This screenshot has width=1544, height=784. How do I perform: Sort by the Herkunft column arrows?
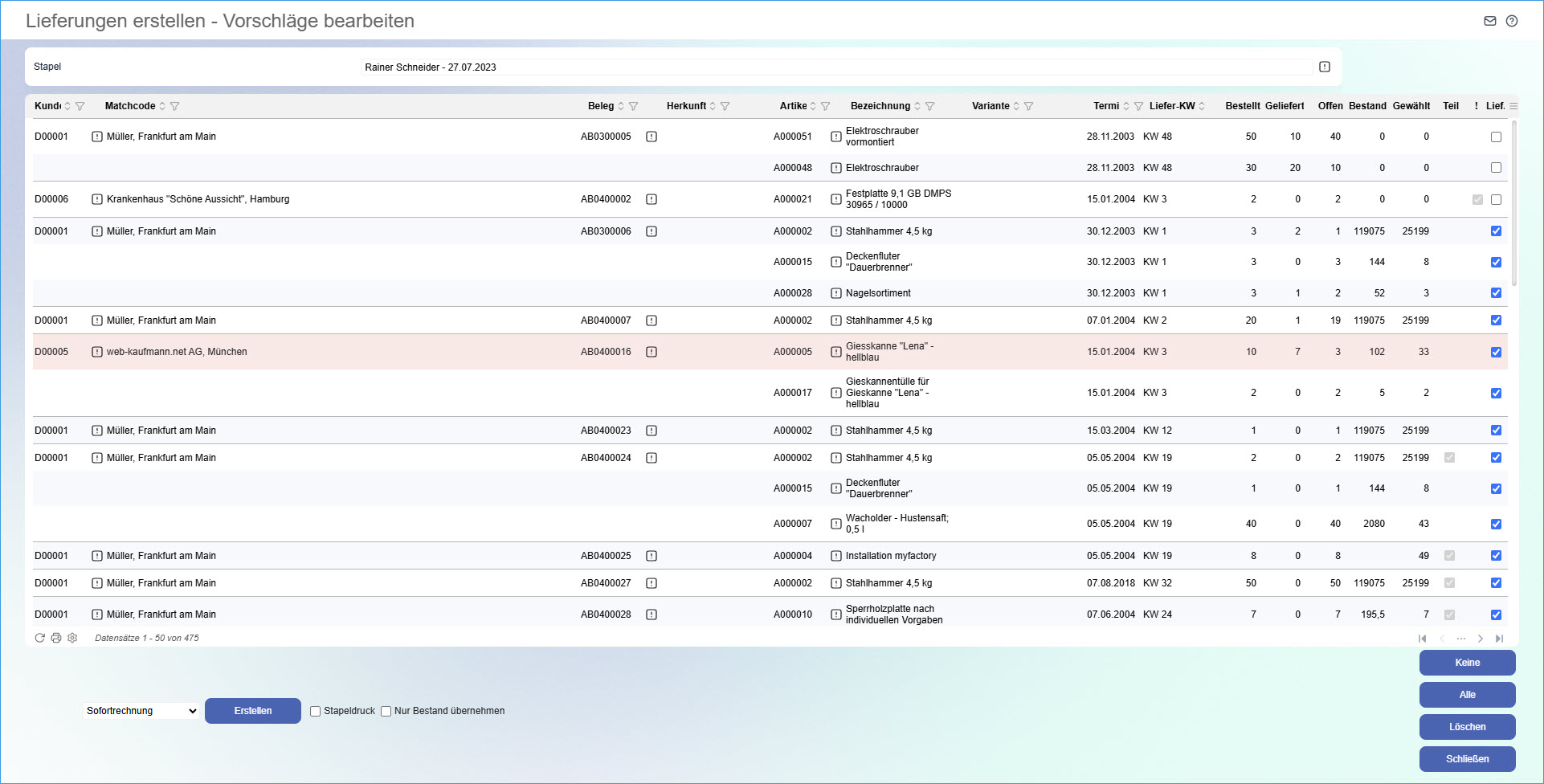point(713,106)
